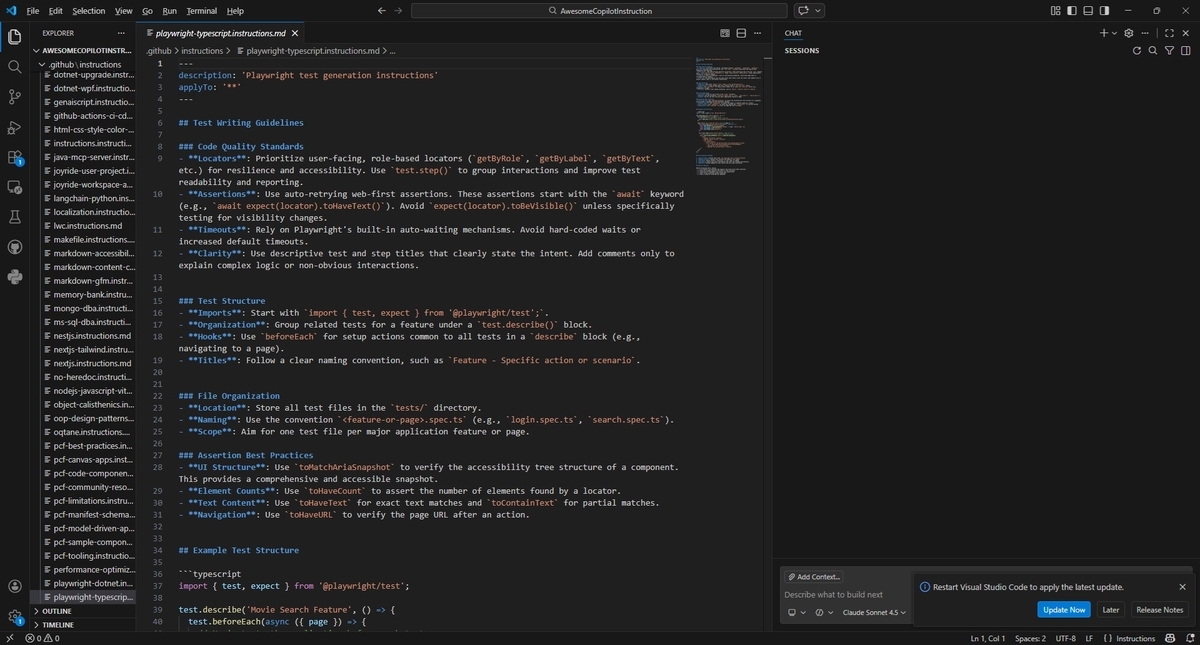Open the File menu
Image resolution: width=1200 pixels, height=645 pixels.
[33, 10]
